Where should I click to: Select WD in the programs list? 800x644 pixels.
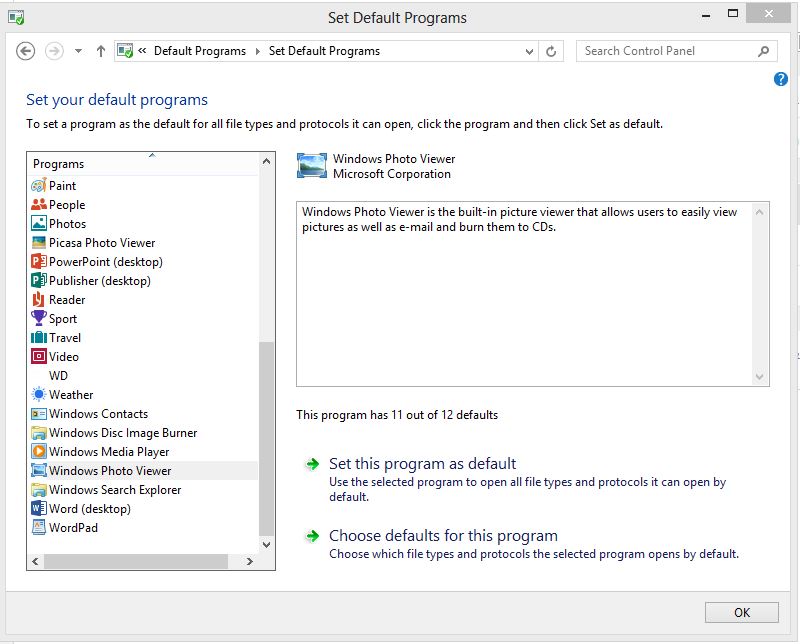coord(58,376)
